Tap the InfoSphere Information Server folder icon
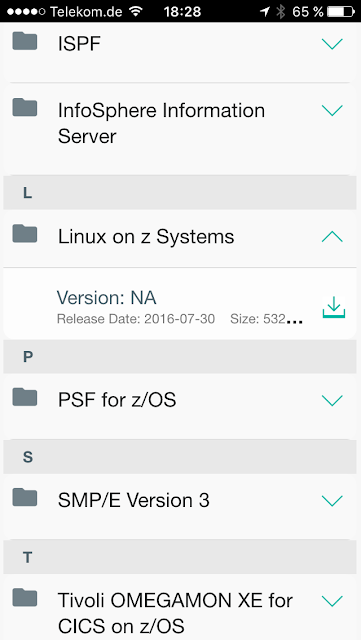 [25, 107]
